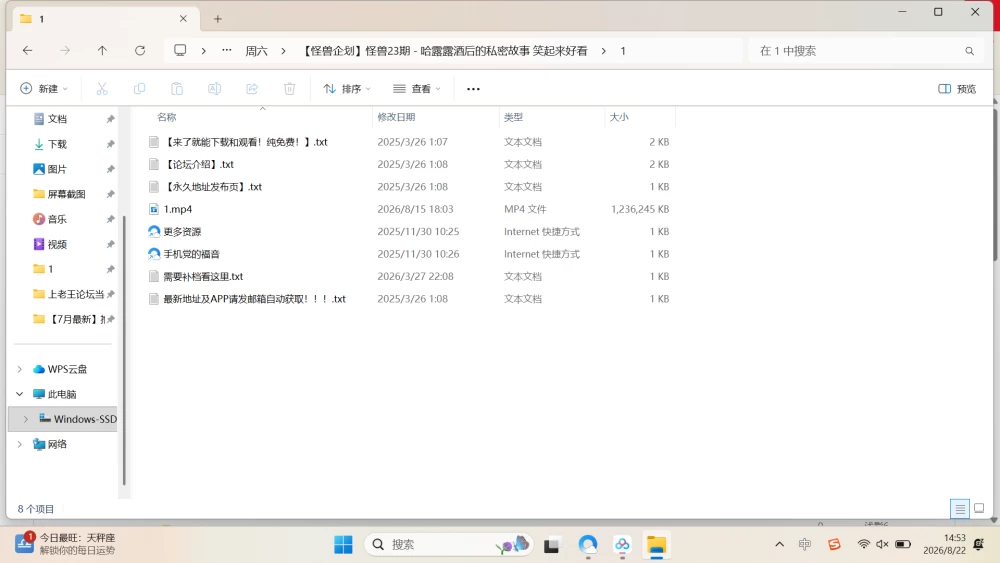Click the 1.mp4 file icon

[154, 209]
